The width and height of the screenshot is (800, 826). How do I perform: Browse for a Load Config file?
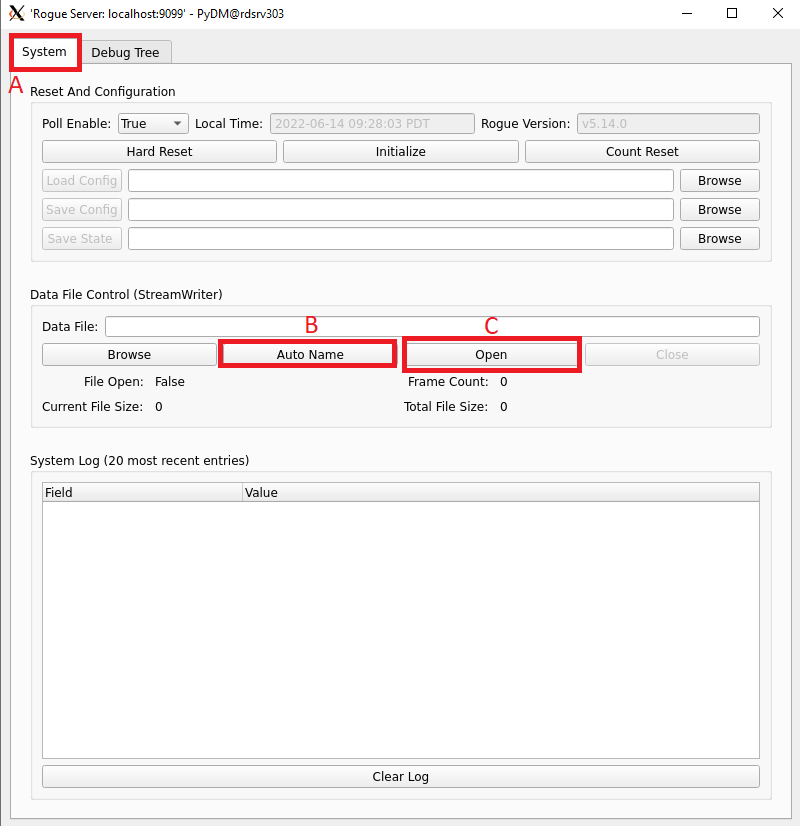[x=719, y=180]
